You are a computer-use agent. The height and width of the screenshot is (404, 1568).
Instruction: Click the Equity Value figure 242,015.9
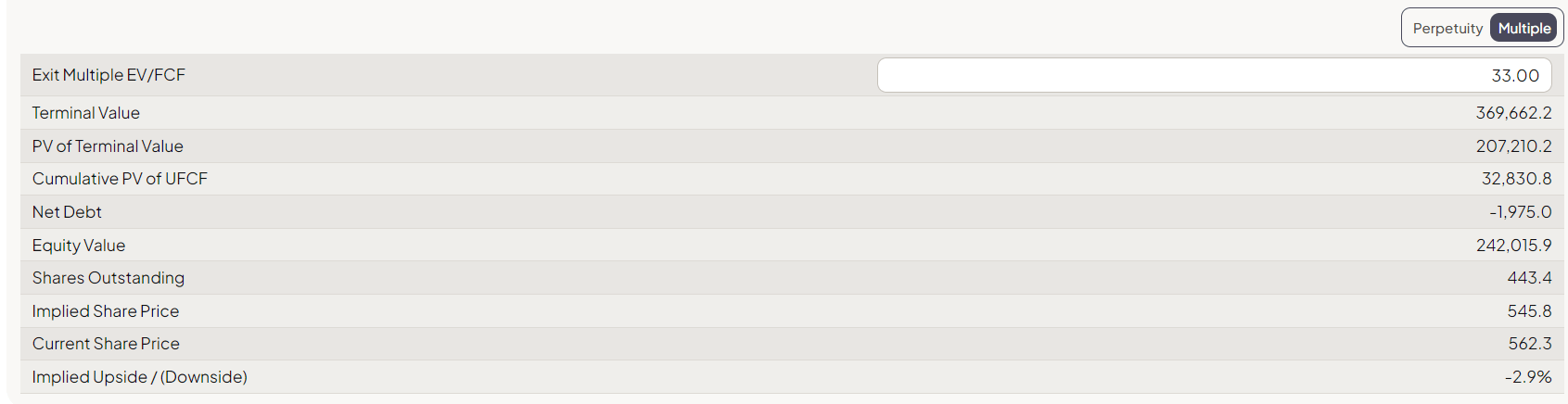click(x=1513, y=246)
